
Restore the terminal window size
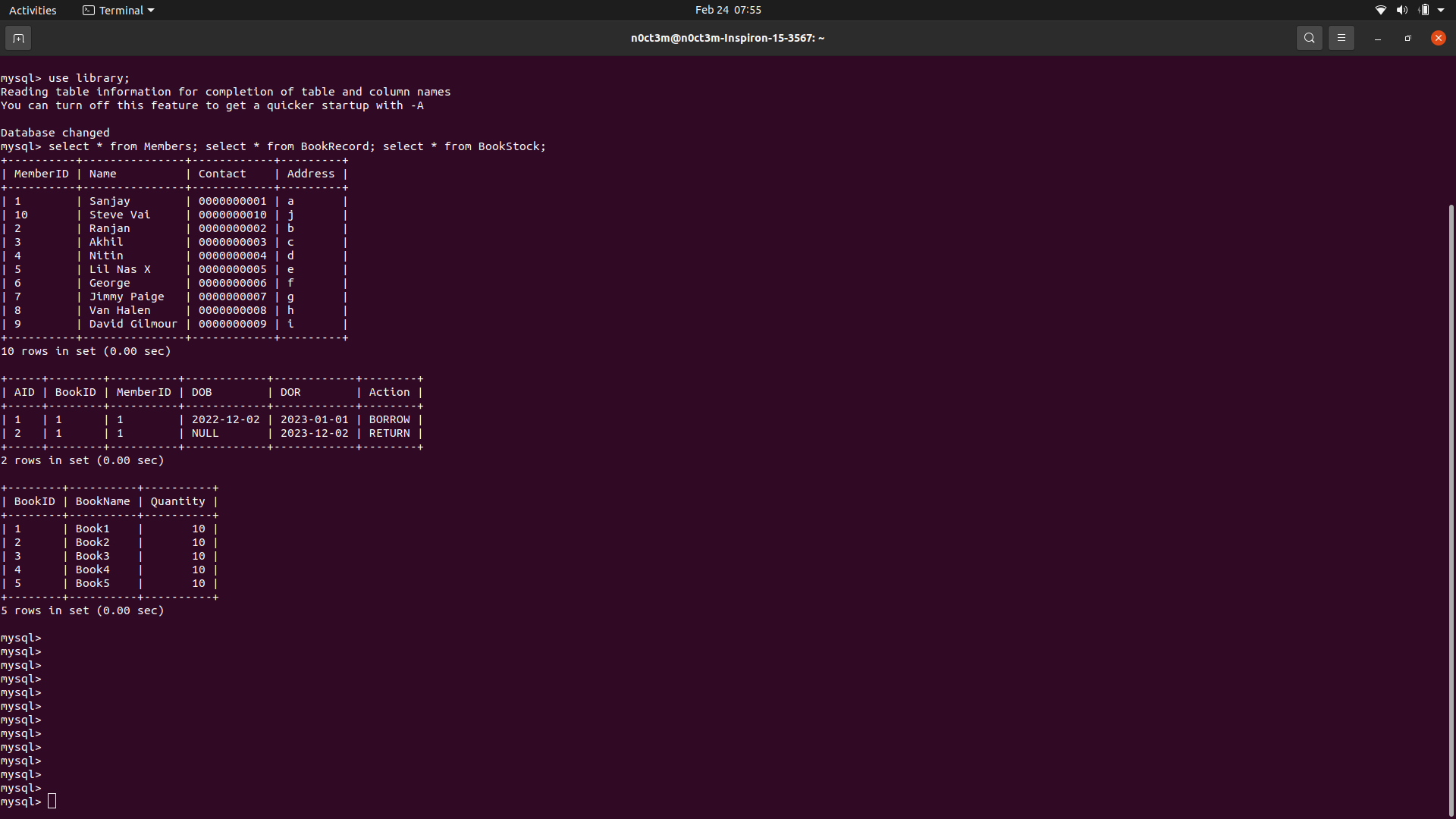[x=1407, y=38]
